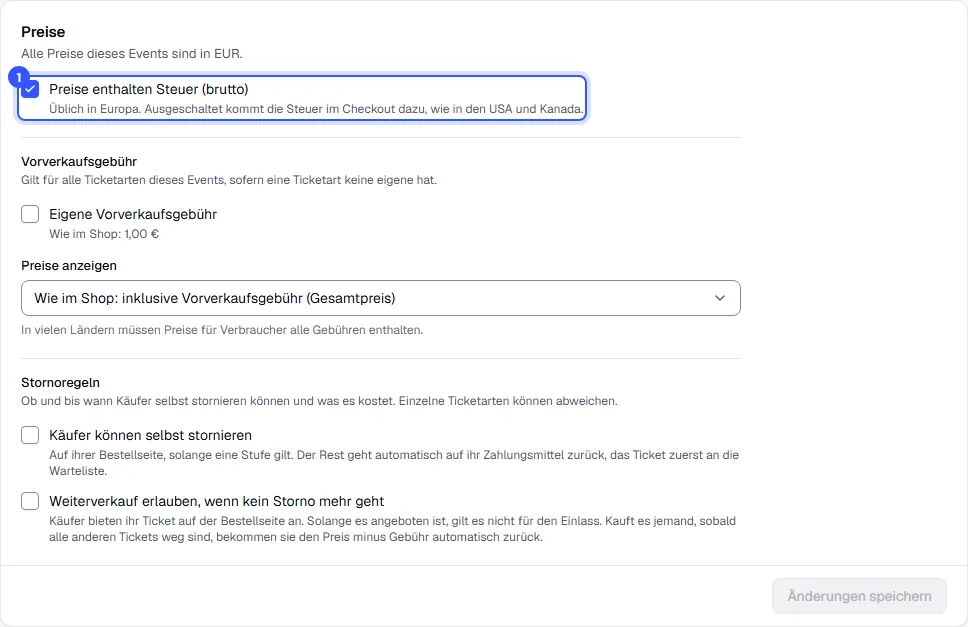Click the 'Käufer können selbst stornieren' label text
Viewport: 968px width, 627px height.
(151, 435)
